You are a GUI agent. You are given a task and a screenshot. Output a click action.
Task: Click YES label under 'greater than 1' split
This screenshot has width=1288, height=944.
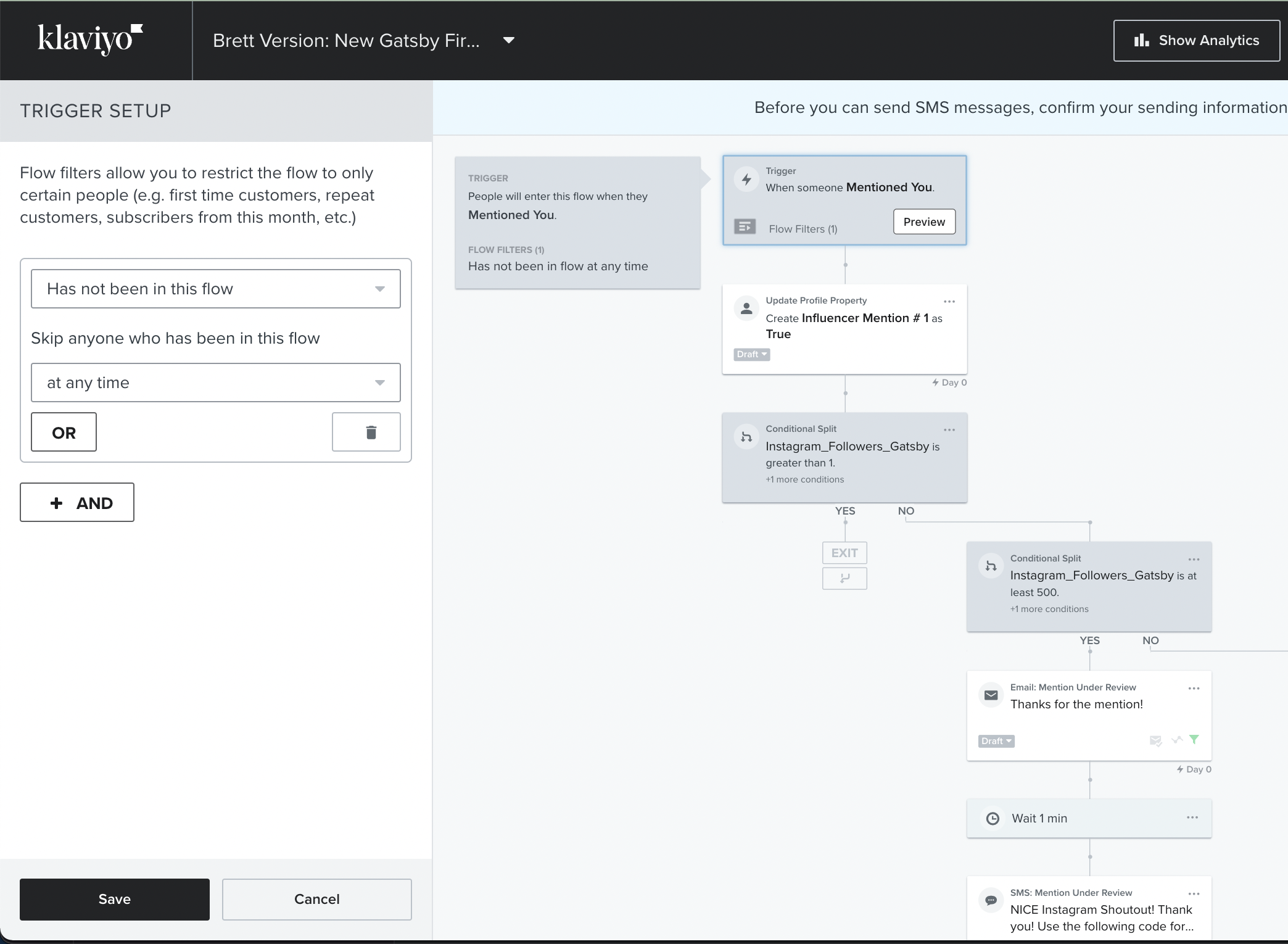point(845,511)
